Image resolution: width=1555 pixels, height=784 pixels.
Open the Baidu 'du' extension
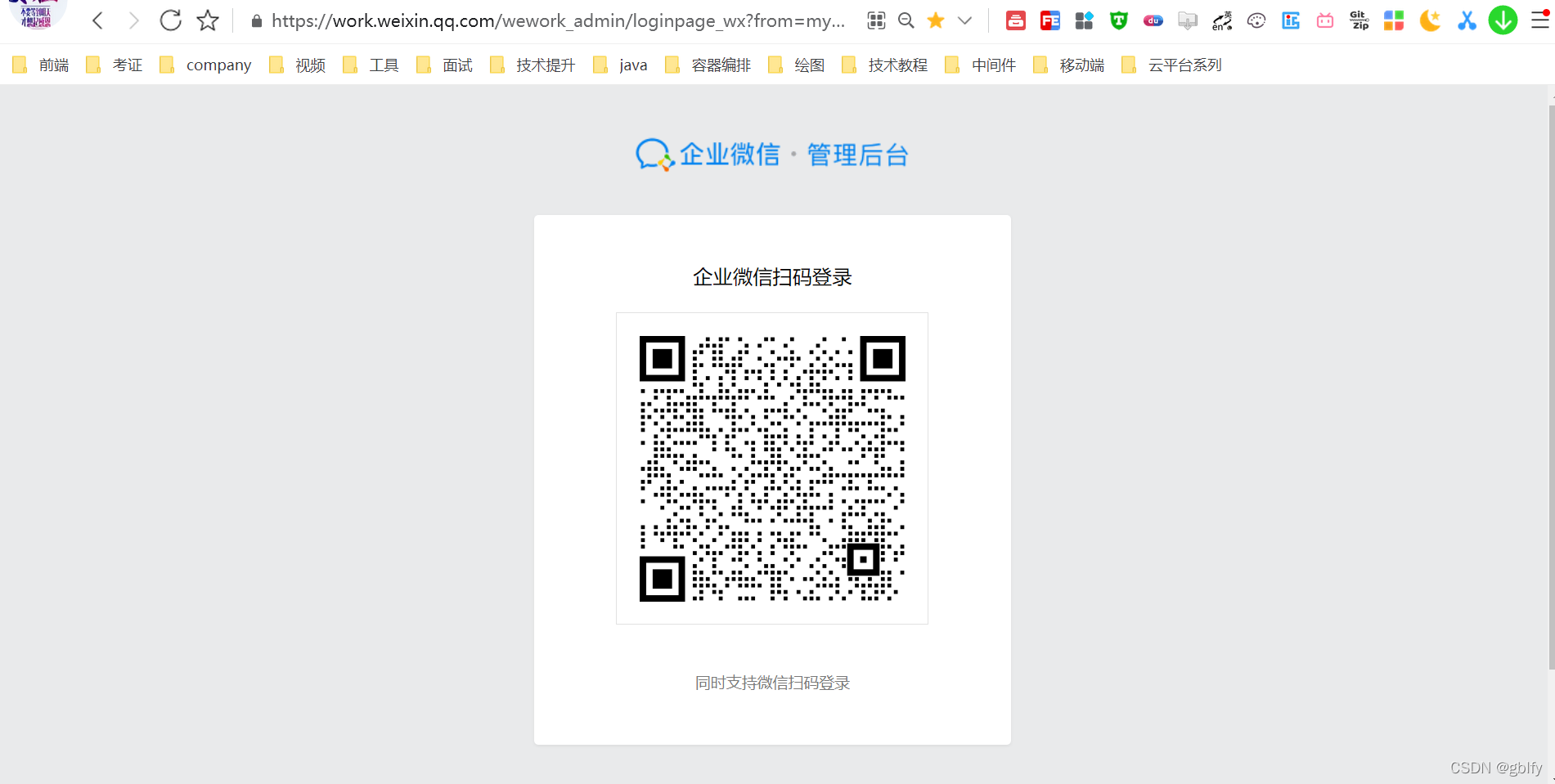point(1153,20)
